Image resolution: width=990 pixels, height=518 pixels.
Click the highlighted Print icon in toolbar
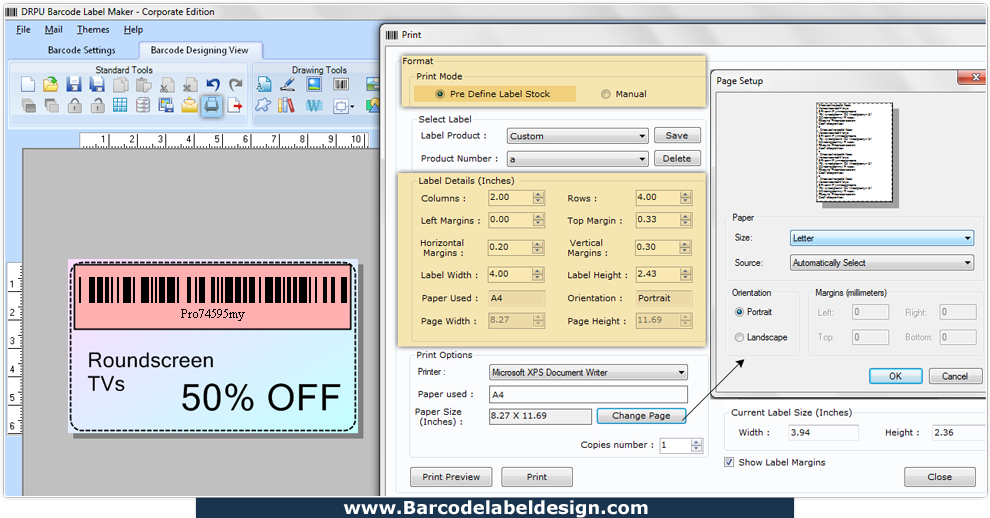pyautogui.click(x=212, y=105)
